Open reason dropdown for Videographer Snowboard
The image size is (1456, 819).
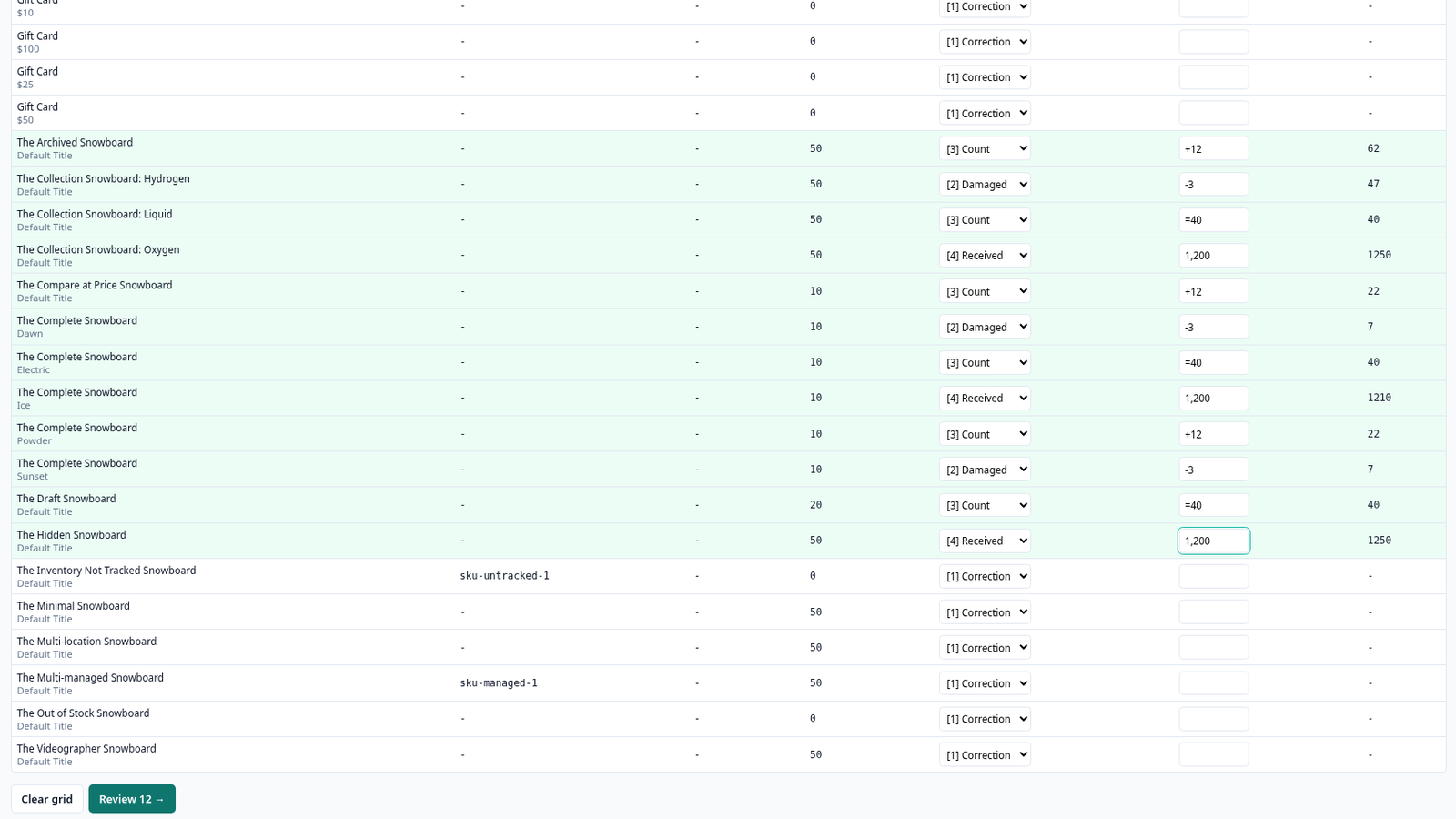tap(985, 754)
